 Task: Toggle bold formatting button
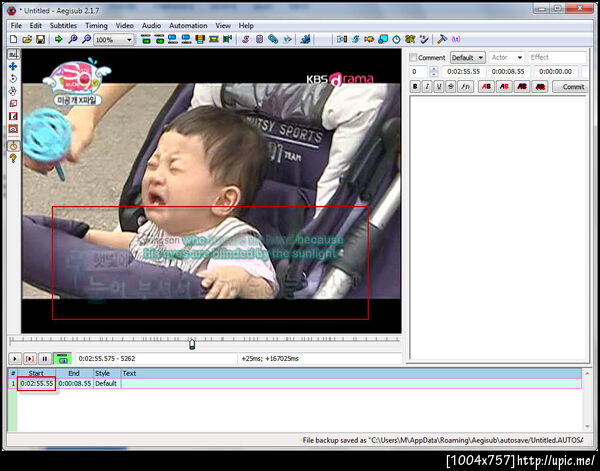415,87
